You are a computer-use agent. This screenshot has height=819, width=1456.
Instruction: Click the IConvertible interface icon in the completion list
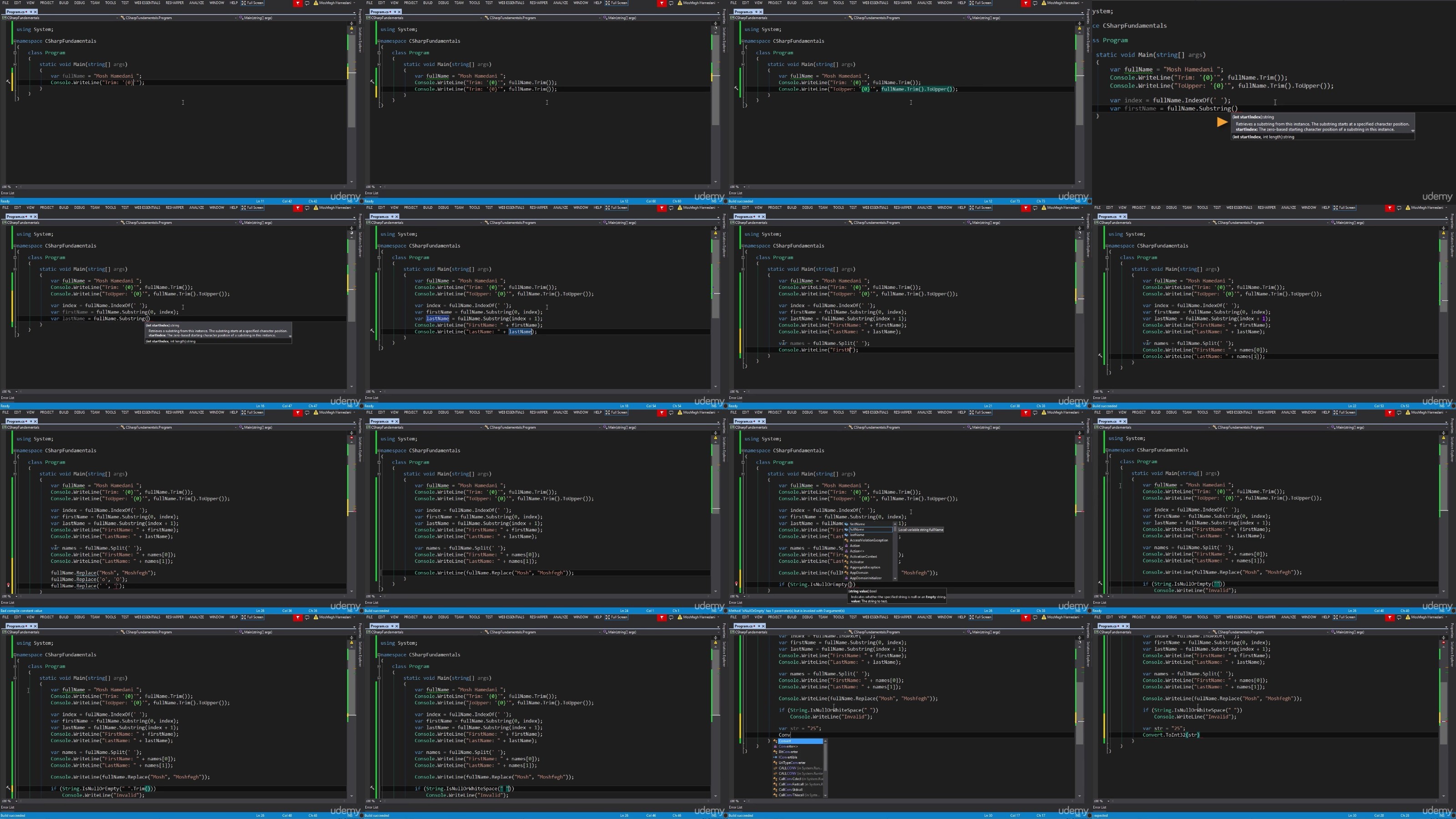point(775,758)
